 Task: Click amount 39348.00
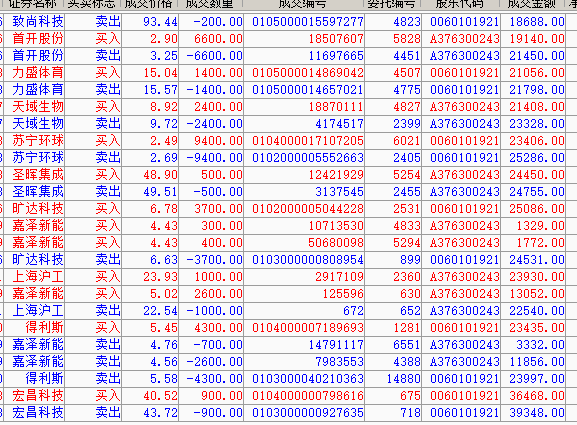(x=537, y=412)
